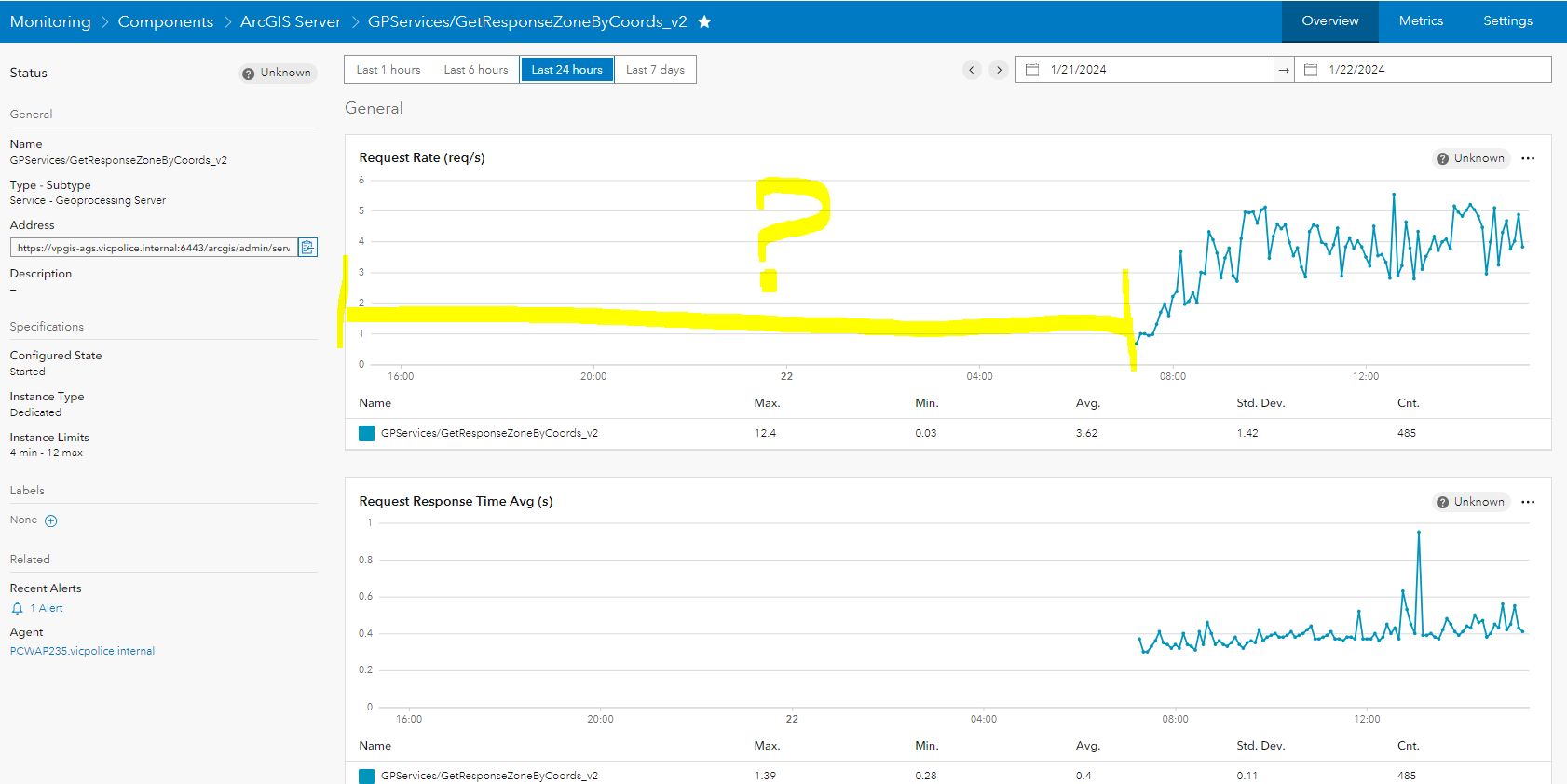This screenshot has height=784, width=1567.
Task: Click the Request Rate (req/s) chart title
Action: click(422, 158)
